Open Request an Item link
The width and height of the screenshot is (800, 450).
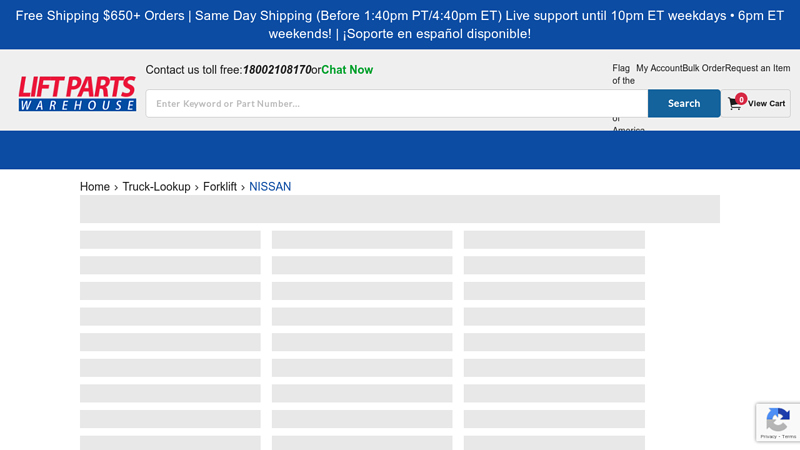(x=757, y=68)
